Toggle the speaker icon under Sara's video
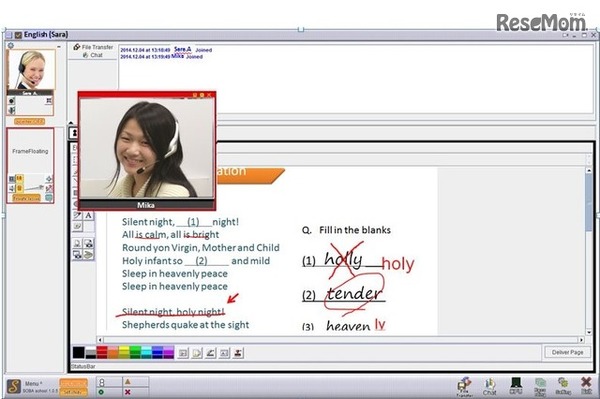600x399 pixels. [x=12, y=110]
